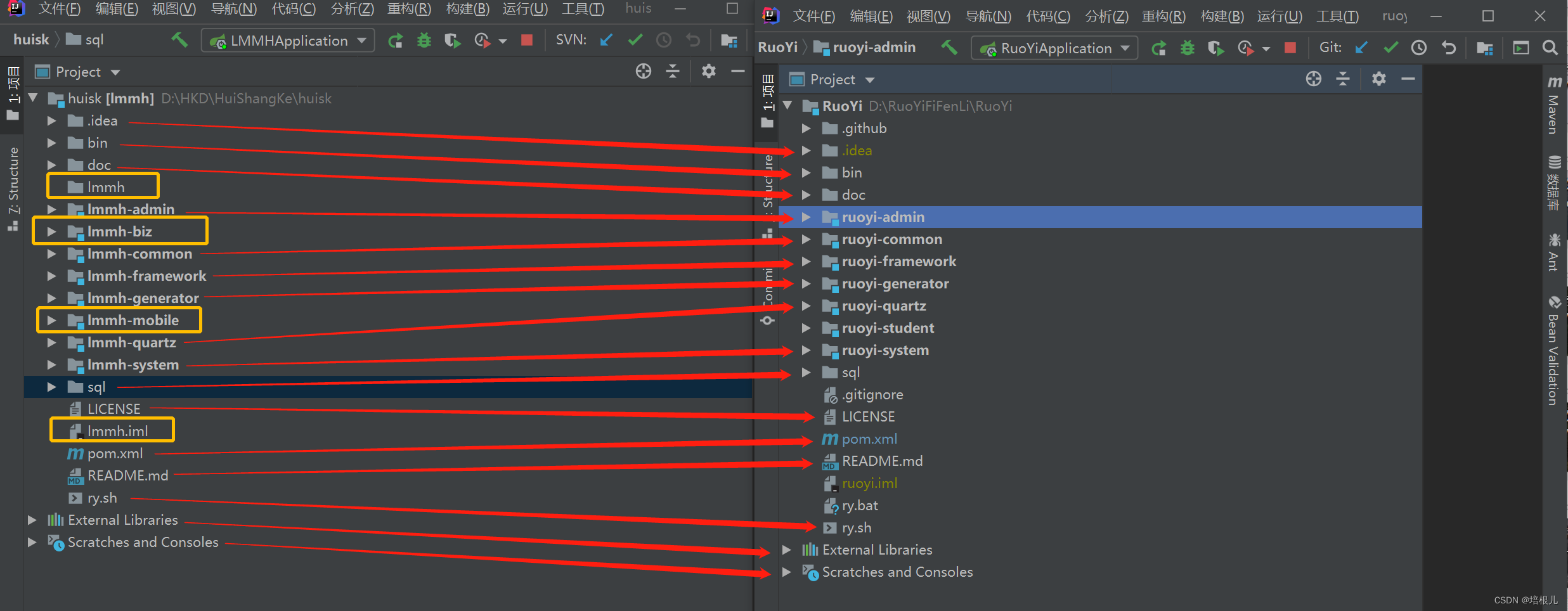Screen dimensions: 1568x611
Task: Expand lmmh-biz module folder
Action: [x=51, y=231]
